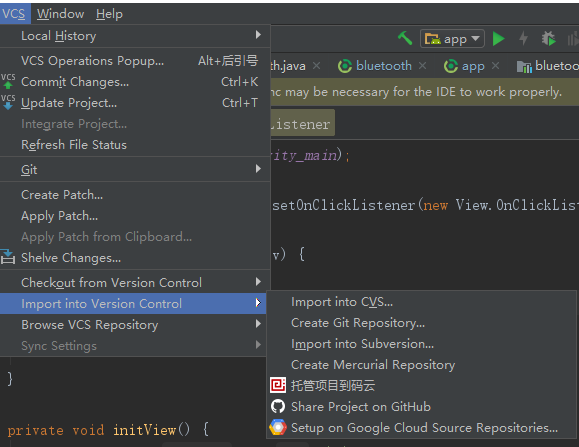Choose Update Project menu item
Screen dimensions: 579x447
135,103
